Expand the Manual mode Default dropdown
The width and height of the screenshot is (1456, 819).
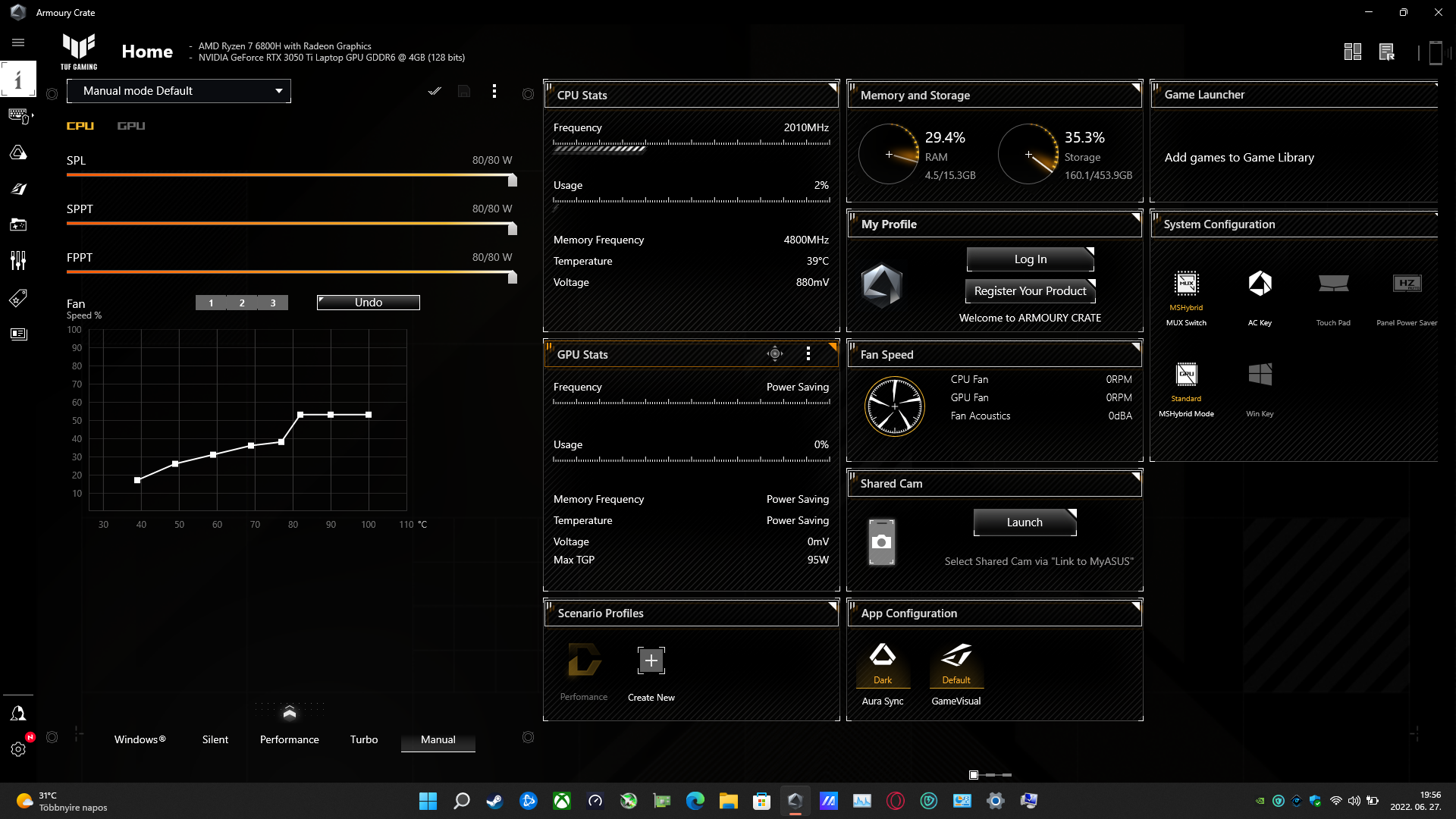tap(179, 91)
